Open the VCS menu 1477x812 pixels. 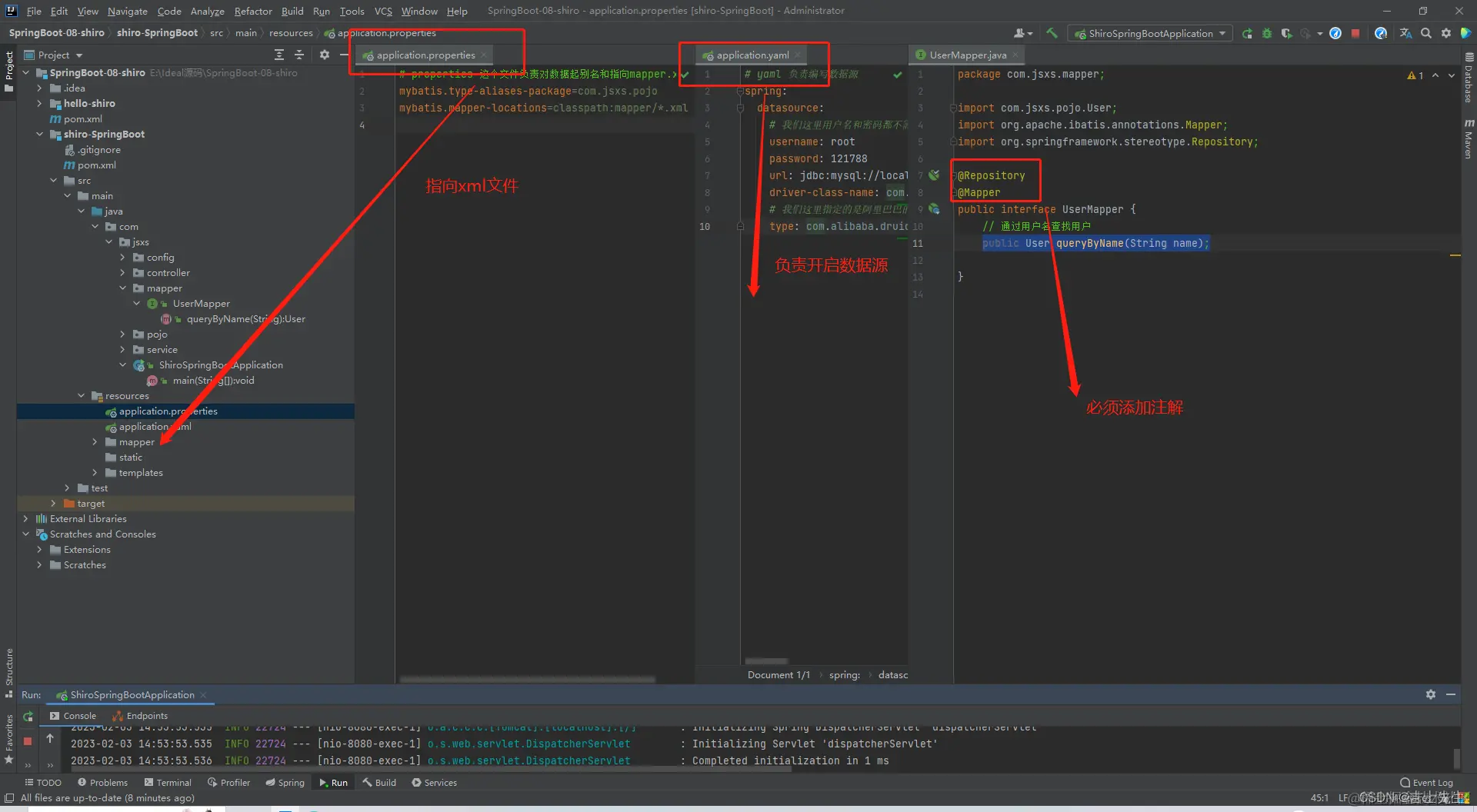pyautogui.click(x=383, y=11)
